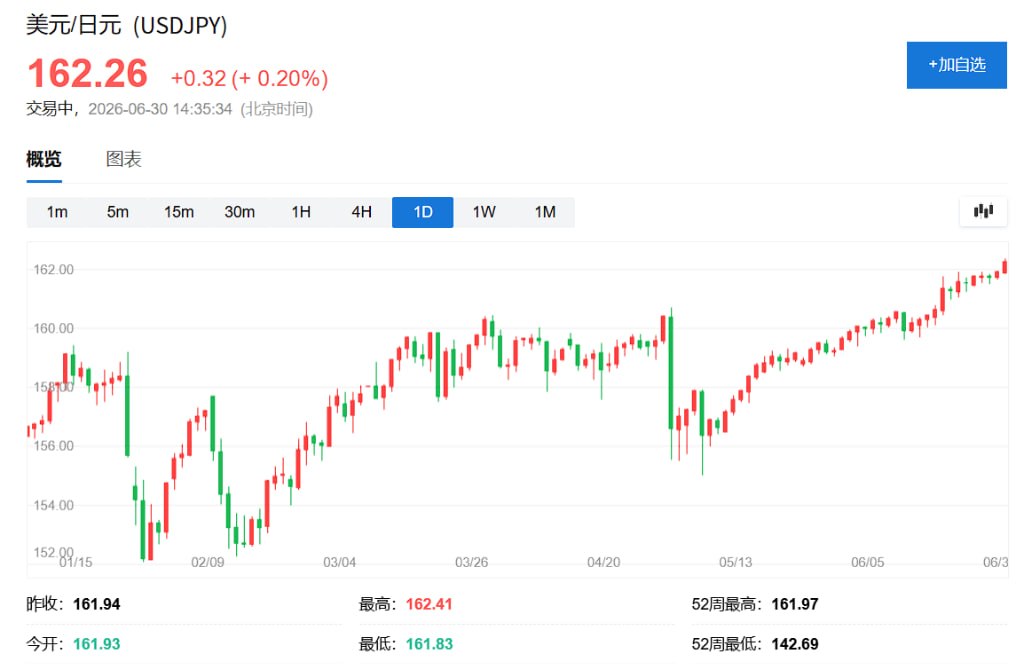Select the 概览 tab
This screenshot has height=664, width=1024.
[44, 159]
